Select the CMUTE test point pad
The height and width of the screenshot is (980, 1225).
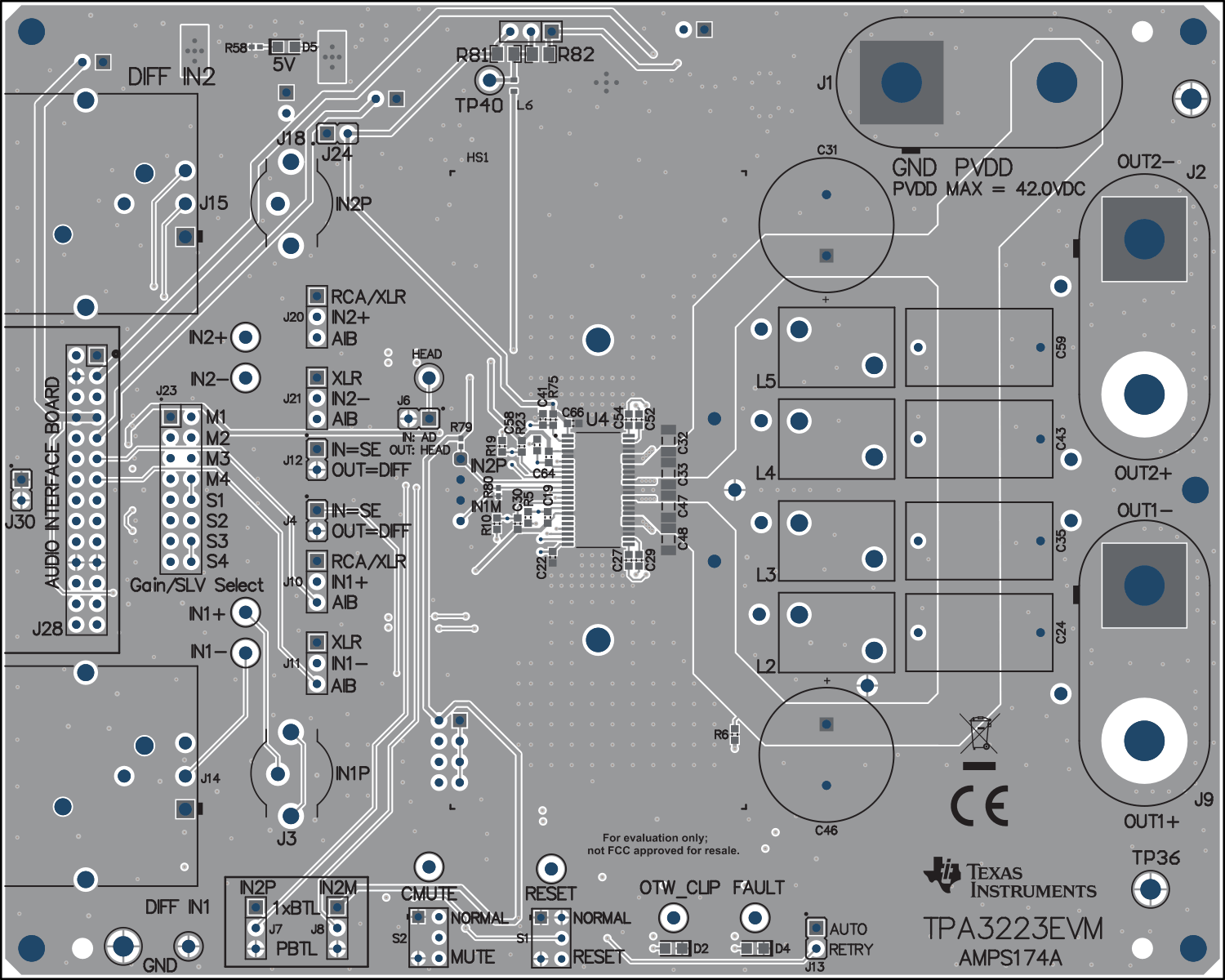429,867
